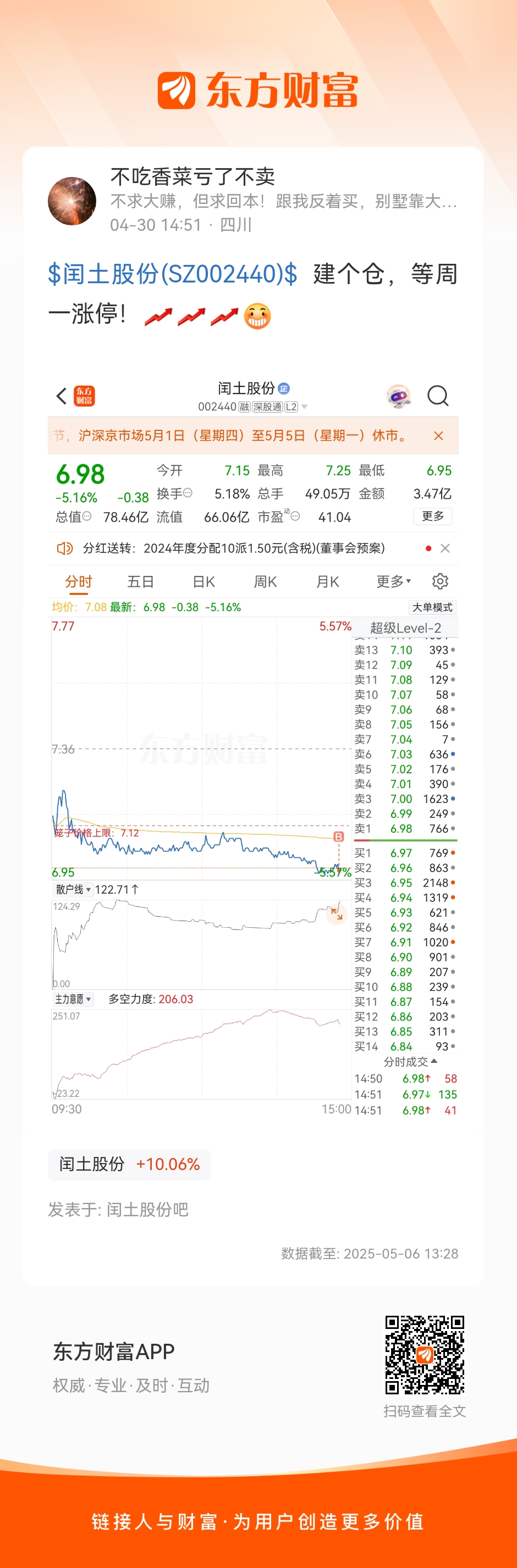This screenshot has width=517, height=1568.
Task: Tap the dot on 卖6 row
Action: pyautogui.click(x=453, y=754)
